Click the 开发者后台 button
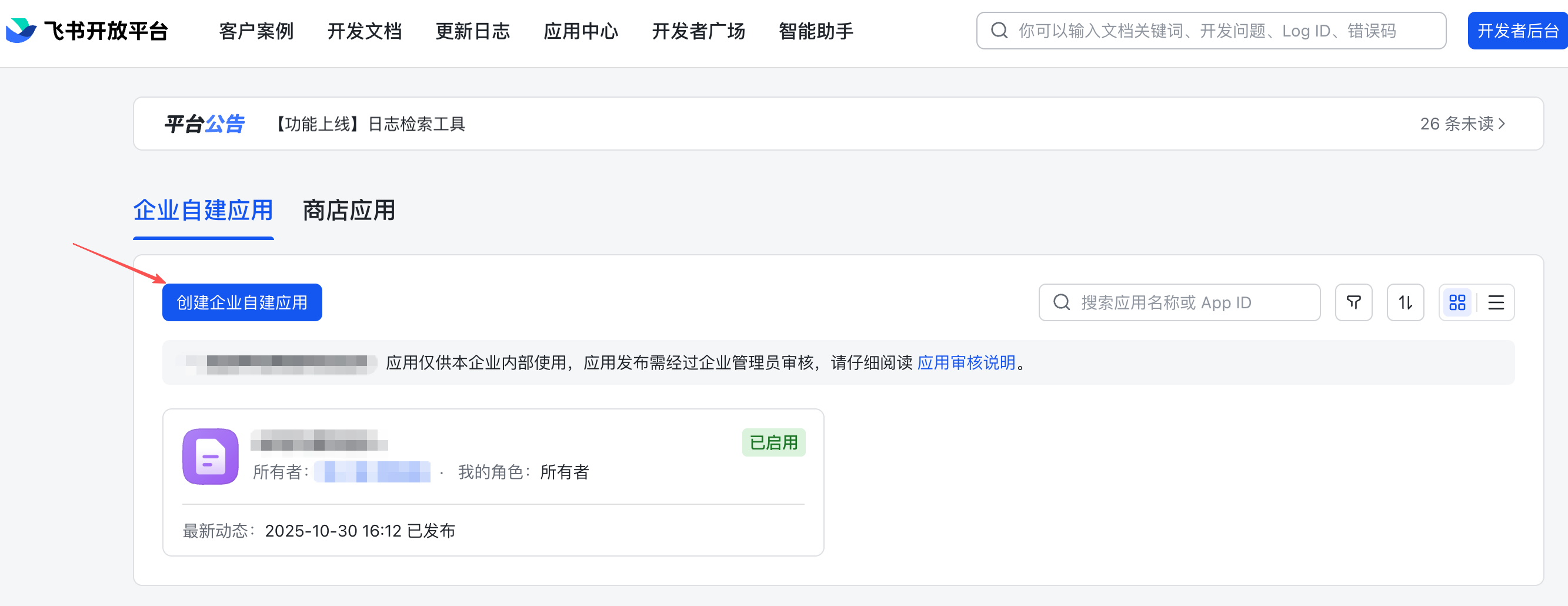 (x=1517, y=31)
